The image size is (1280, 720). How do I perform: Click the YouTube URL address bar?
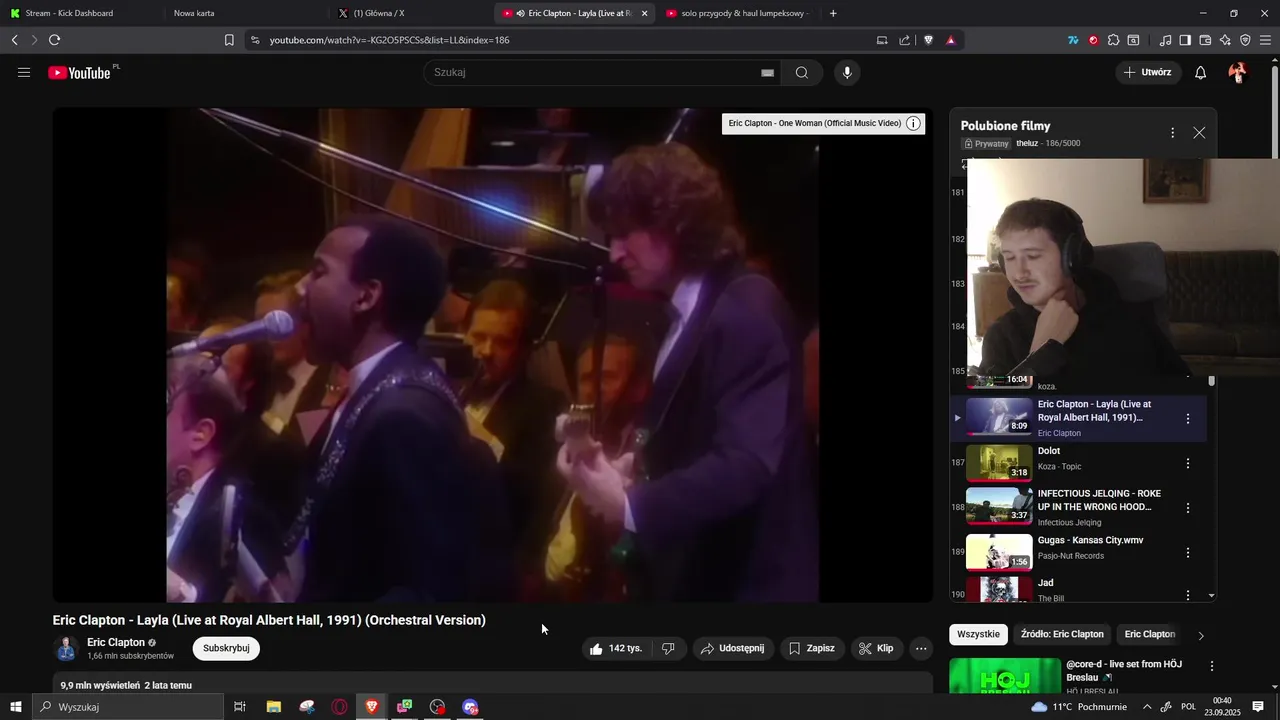point(560,40)
